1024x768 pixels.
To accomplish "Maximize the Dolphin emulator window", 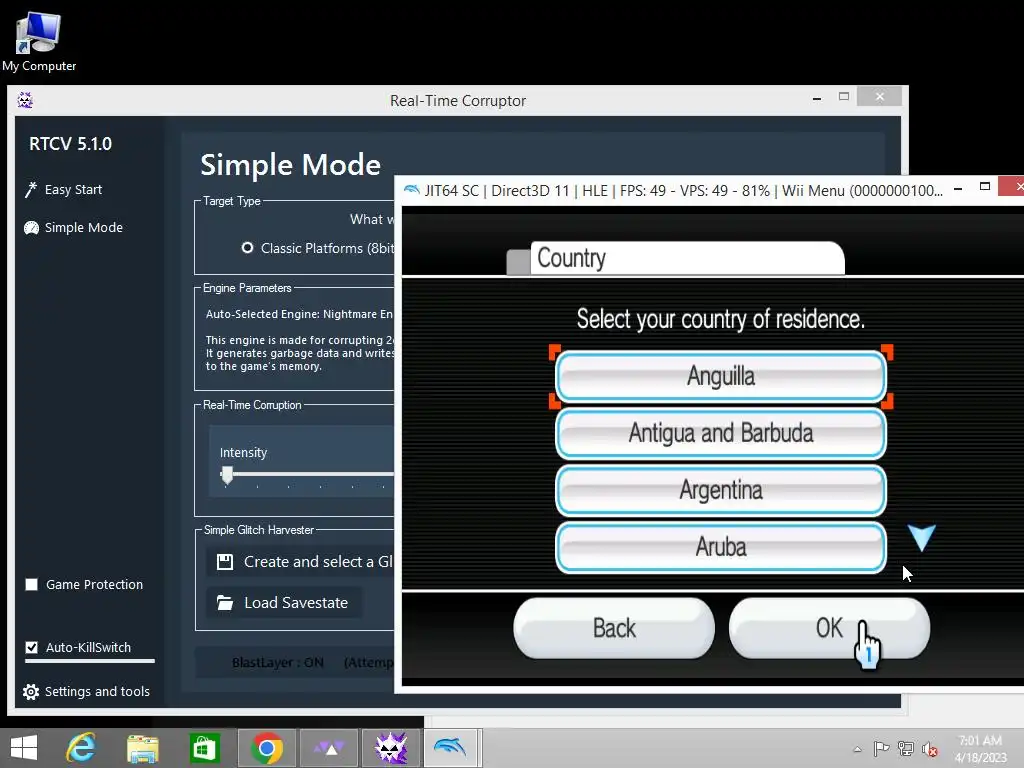I will 985,187.
